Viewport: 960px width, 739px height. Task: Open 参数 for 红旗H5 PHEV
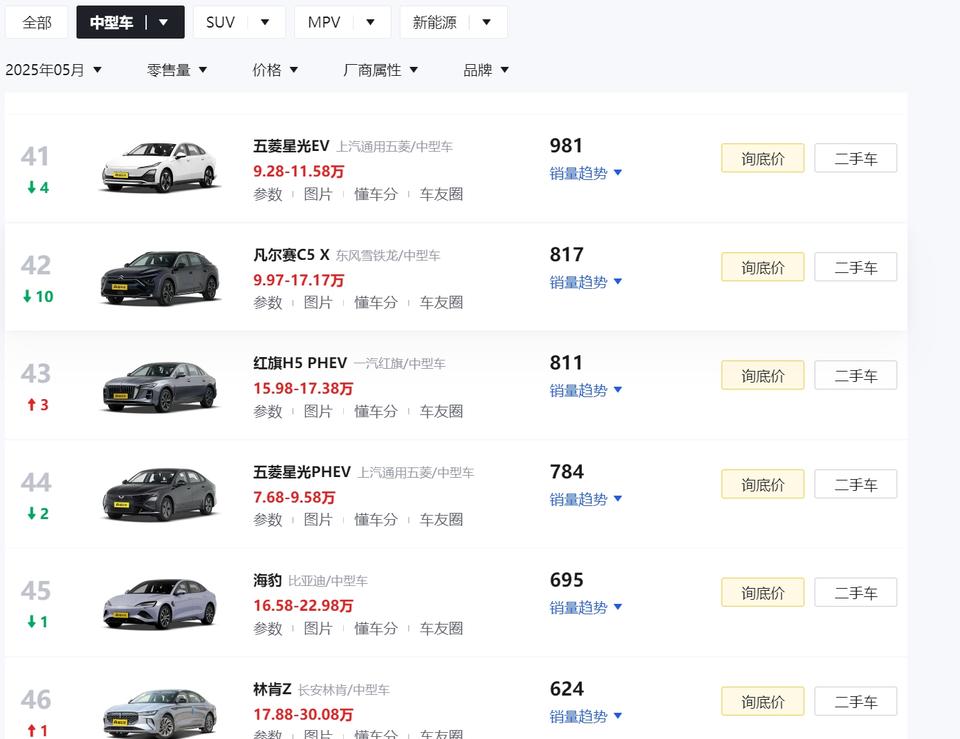[268, 411]
